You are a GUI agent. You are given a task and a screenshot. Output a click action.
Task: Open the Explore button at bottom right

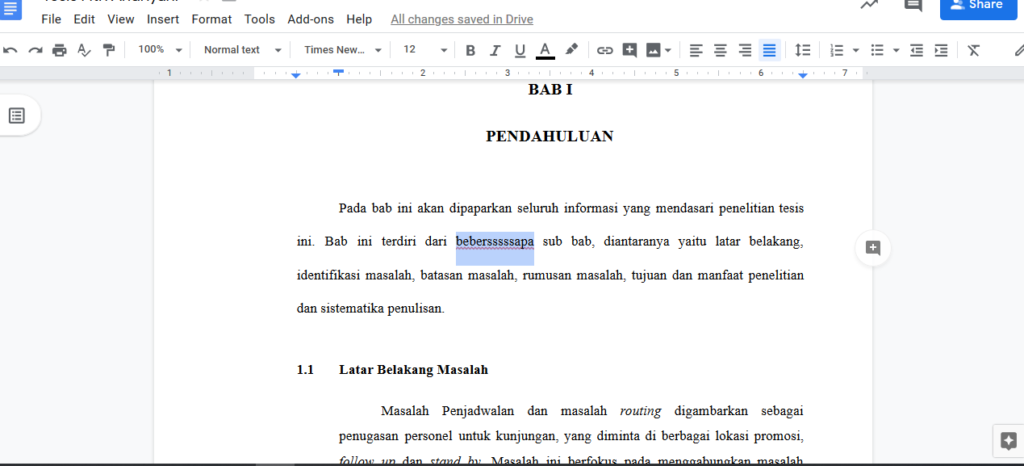[x=1008, y=441]
